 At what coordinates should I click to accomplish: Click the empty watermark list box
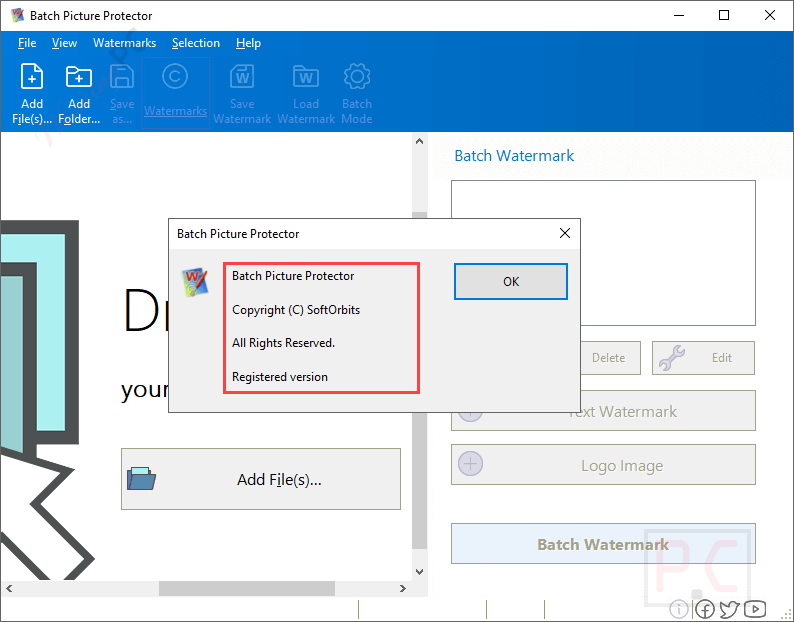click(603, 253)
